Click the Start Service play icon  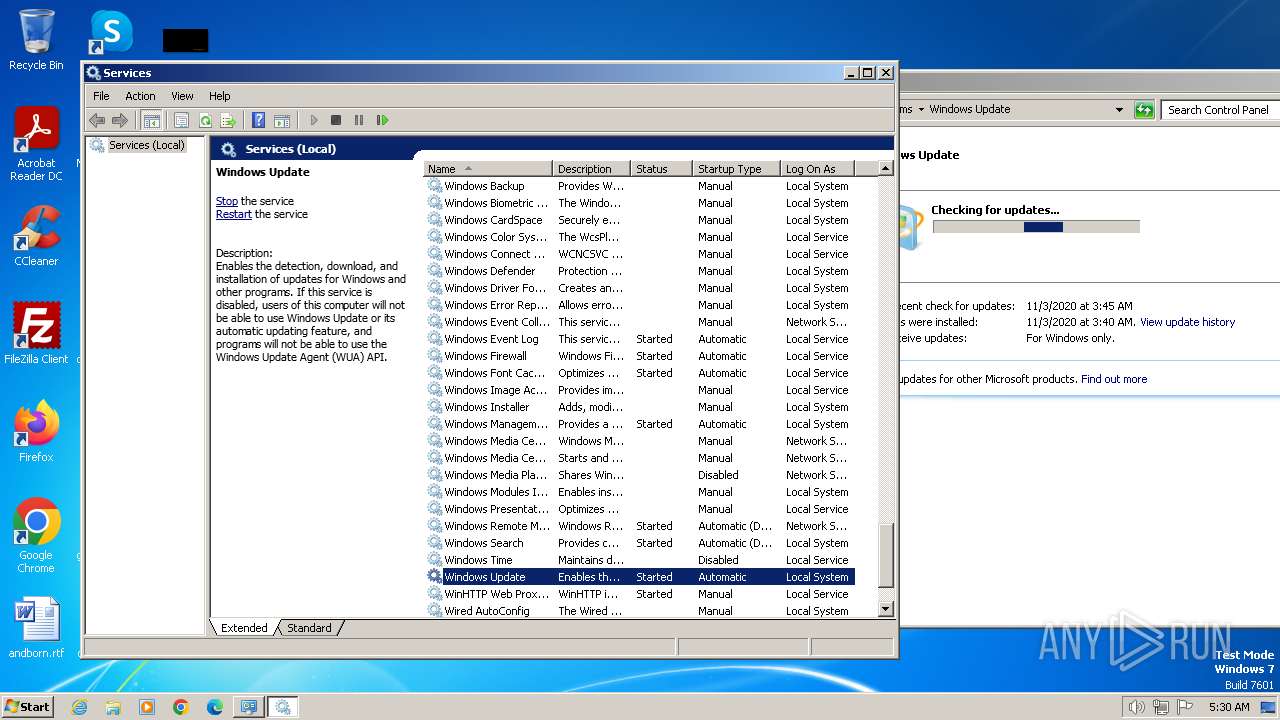(313, 120)
